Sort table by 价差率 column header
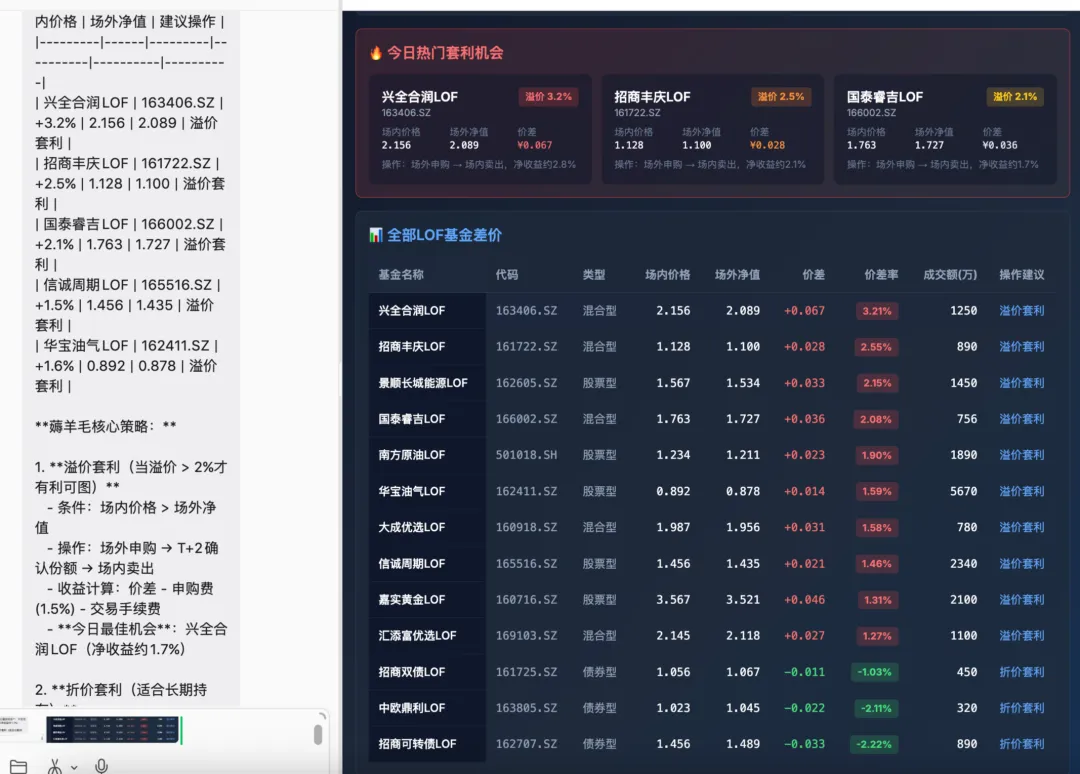 pos(881,275)
